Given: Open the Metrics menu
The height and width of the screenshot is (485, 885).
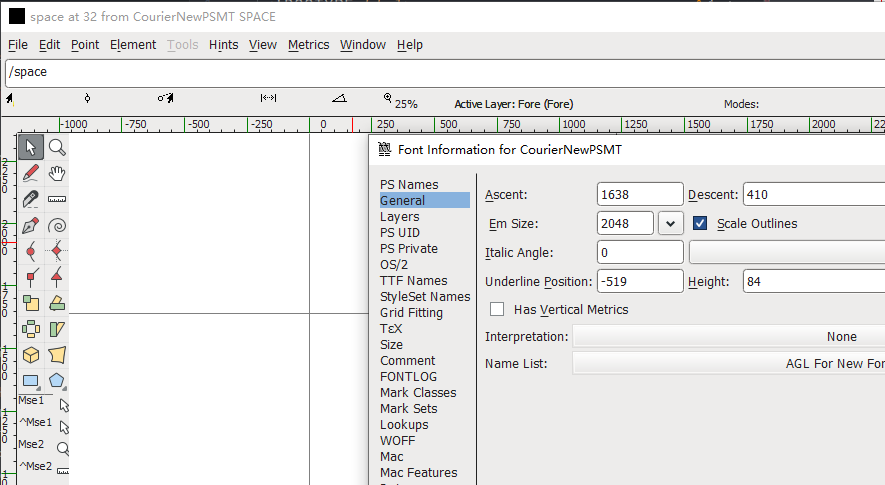Looking at the screenshot, I should click(x=308, y=45).
